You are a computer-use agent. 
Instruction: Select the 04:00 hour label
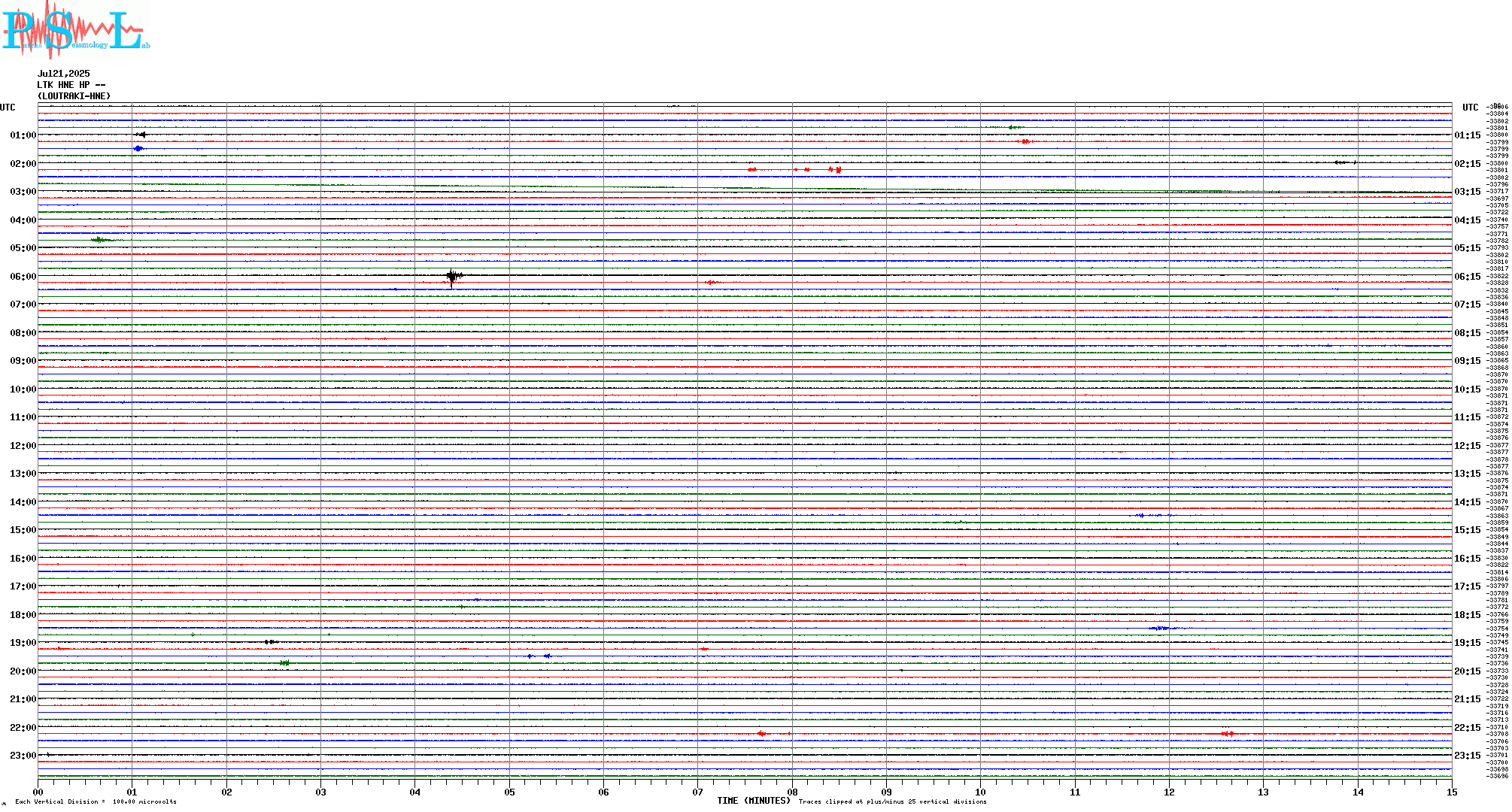[x=23, y=220]
